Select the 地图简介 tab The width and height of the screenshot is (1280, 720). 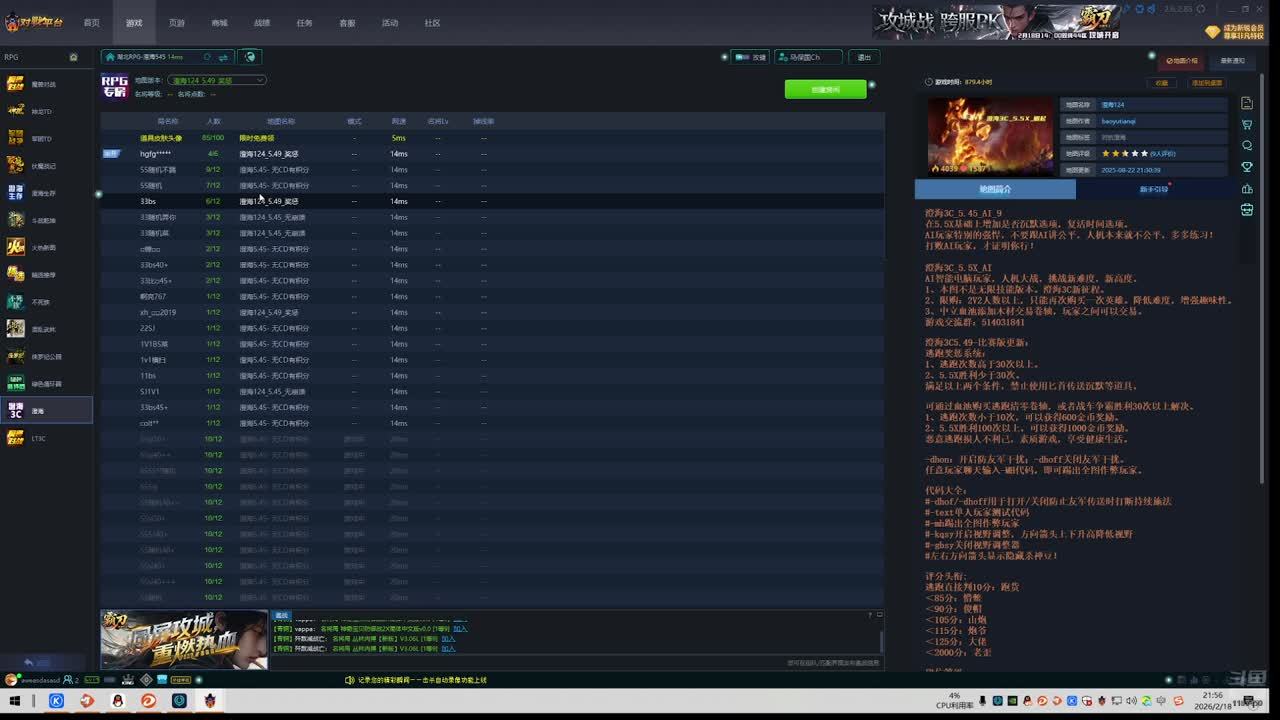pos(995,189)
